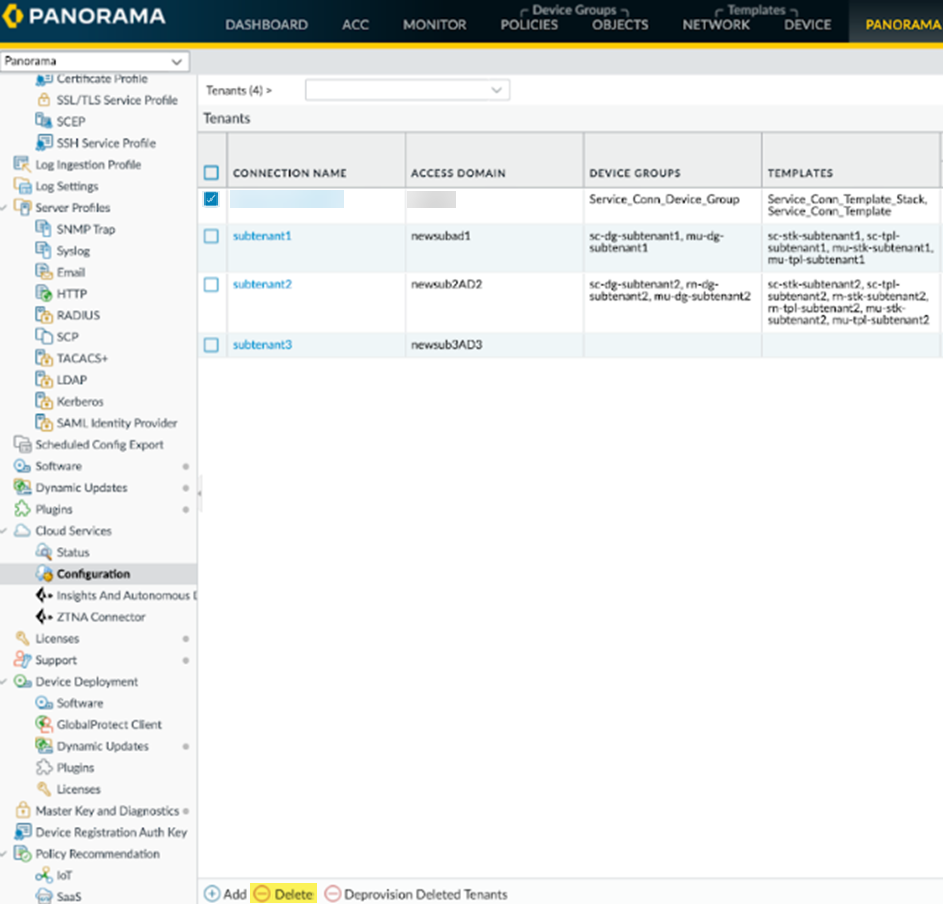Screen dimensions: 943x904
Task: Click Deprovision Deleted Tenants button
Action: pyautogui.click(x=416, y=894)
